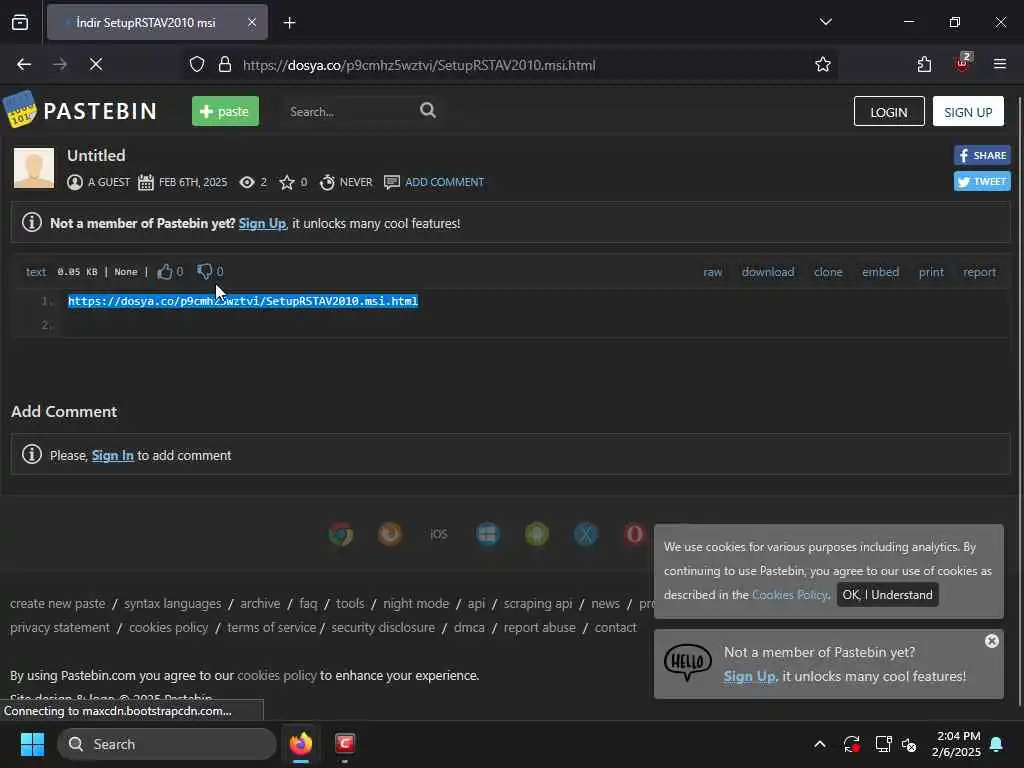Open the Chrome extension icon

[x=341, y=534]
